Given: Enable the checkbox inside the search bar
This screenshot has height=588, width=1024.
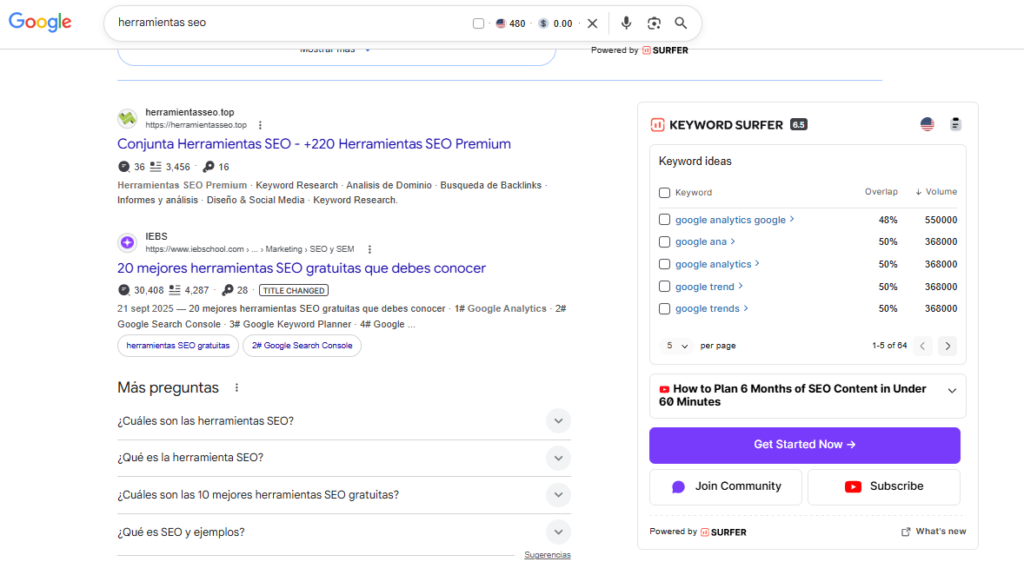Looking at the screenshot, I should click(478, 23).
